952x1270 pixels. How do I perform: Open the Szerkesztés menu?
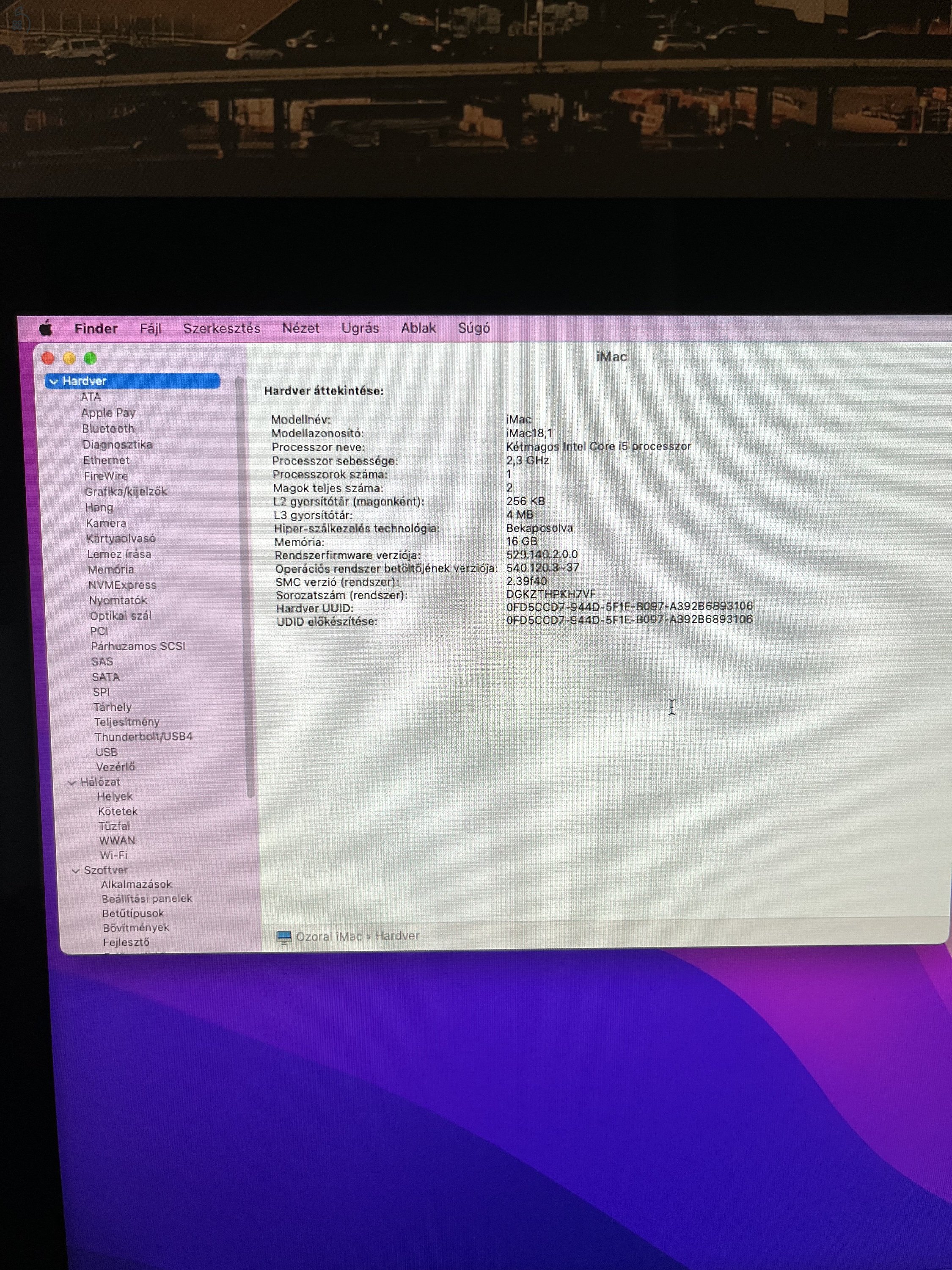[x=222, y=329]
